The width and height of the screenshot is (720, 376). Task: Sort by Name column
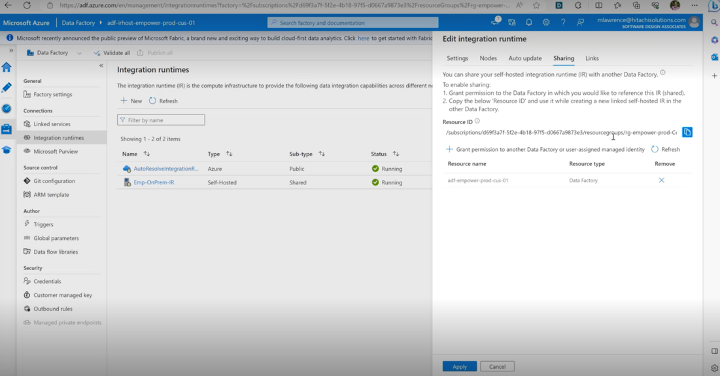(136, 154)
